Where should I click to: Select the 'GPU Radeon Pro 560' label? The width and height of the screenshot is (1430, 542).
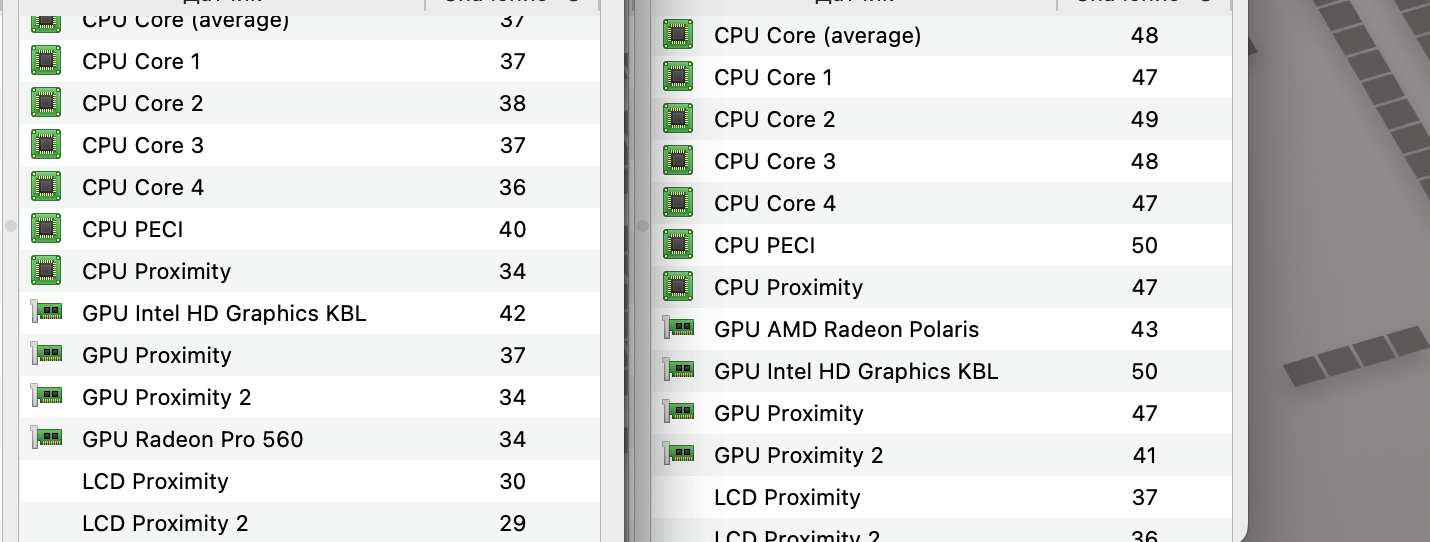tap(193, 439)
